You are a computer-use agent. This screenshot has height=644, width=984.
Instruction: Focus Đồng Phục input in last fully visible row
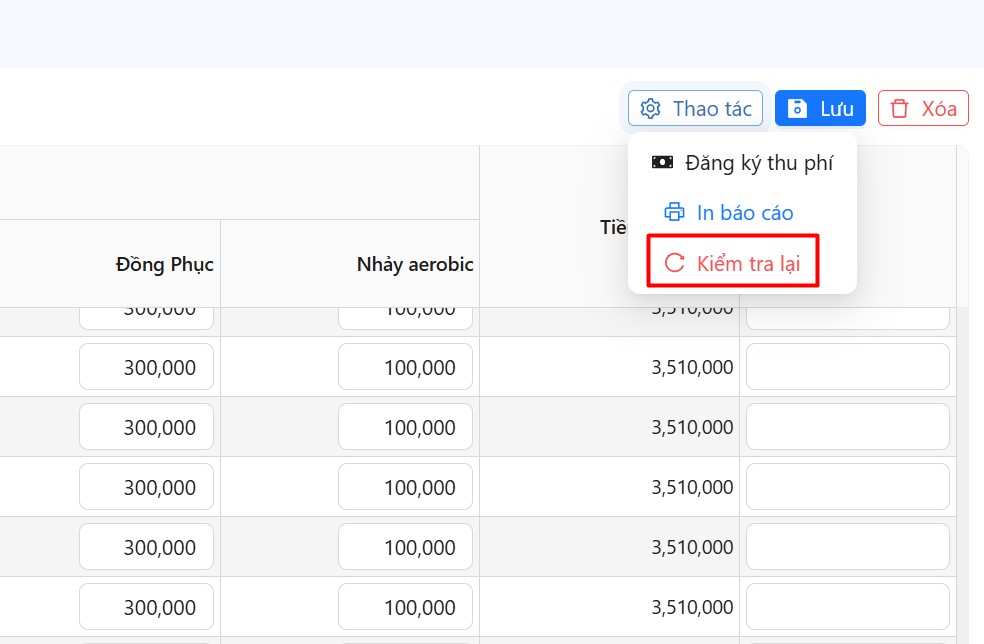[147, 607]
